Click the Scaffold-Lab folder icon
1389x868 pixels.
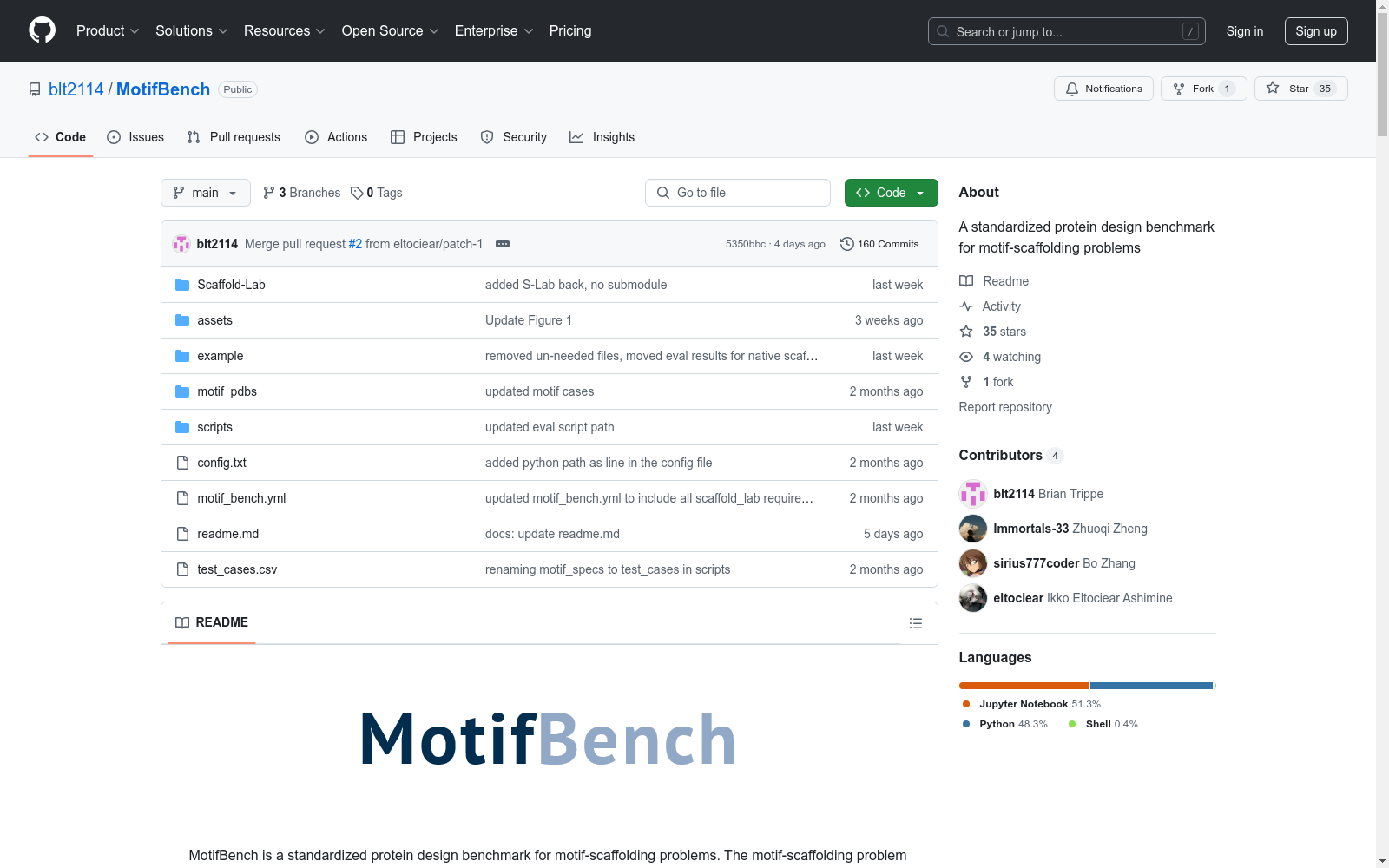pyautogui.click(x=182, y=285)
